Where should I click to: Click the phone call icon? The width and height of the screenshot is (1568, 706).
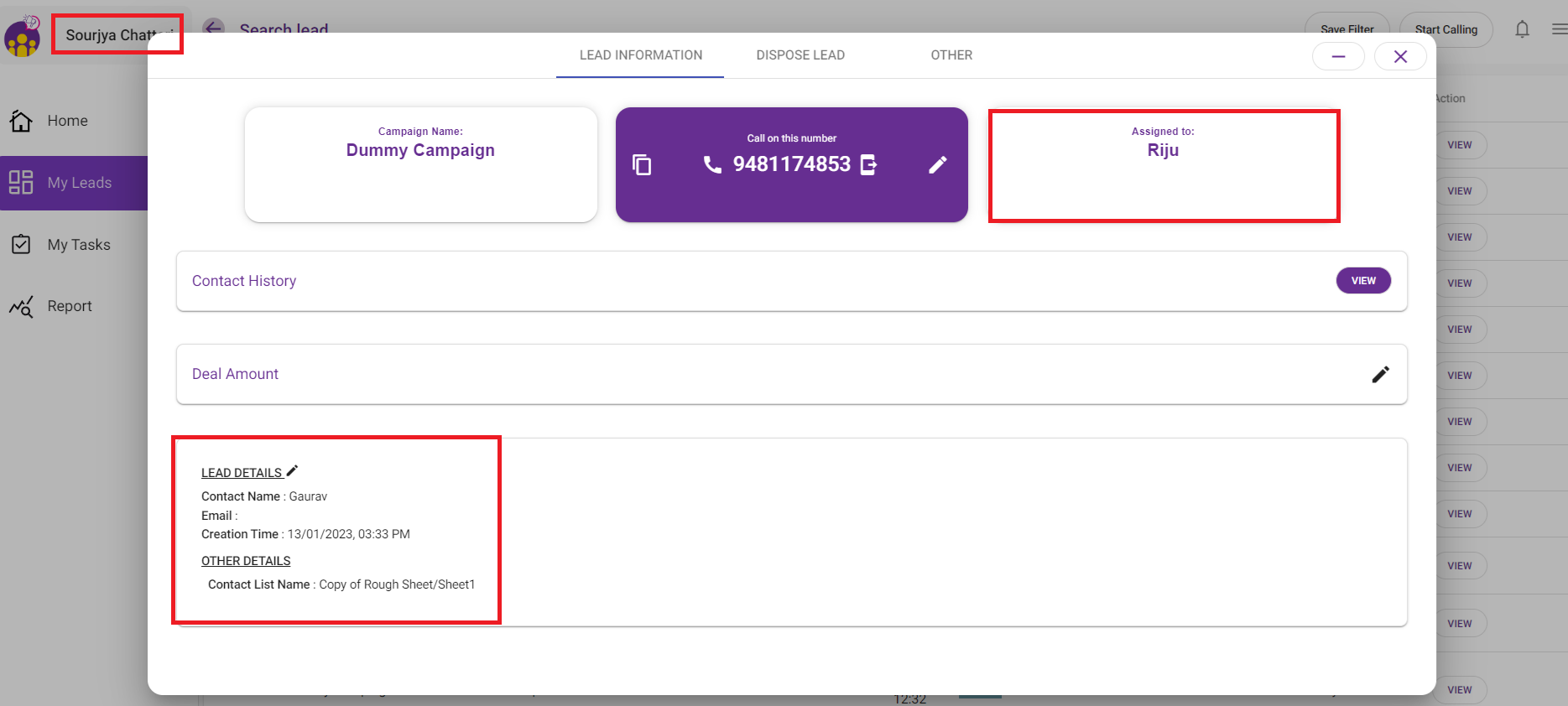712,165
